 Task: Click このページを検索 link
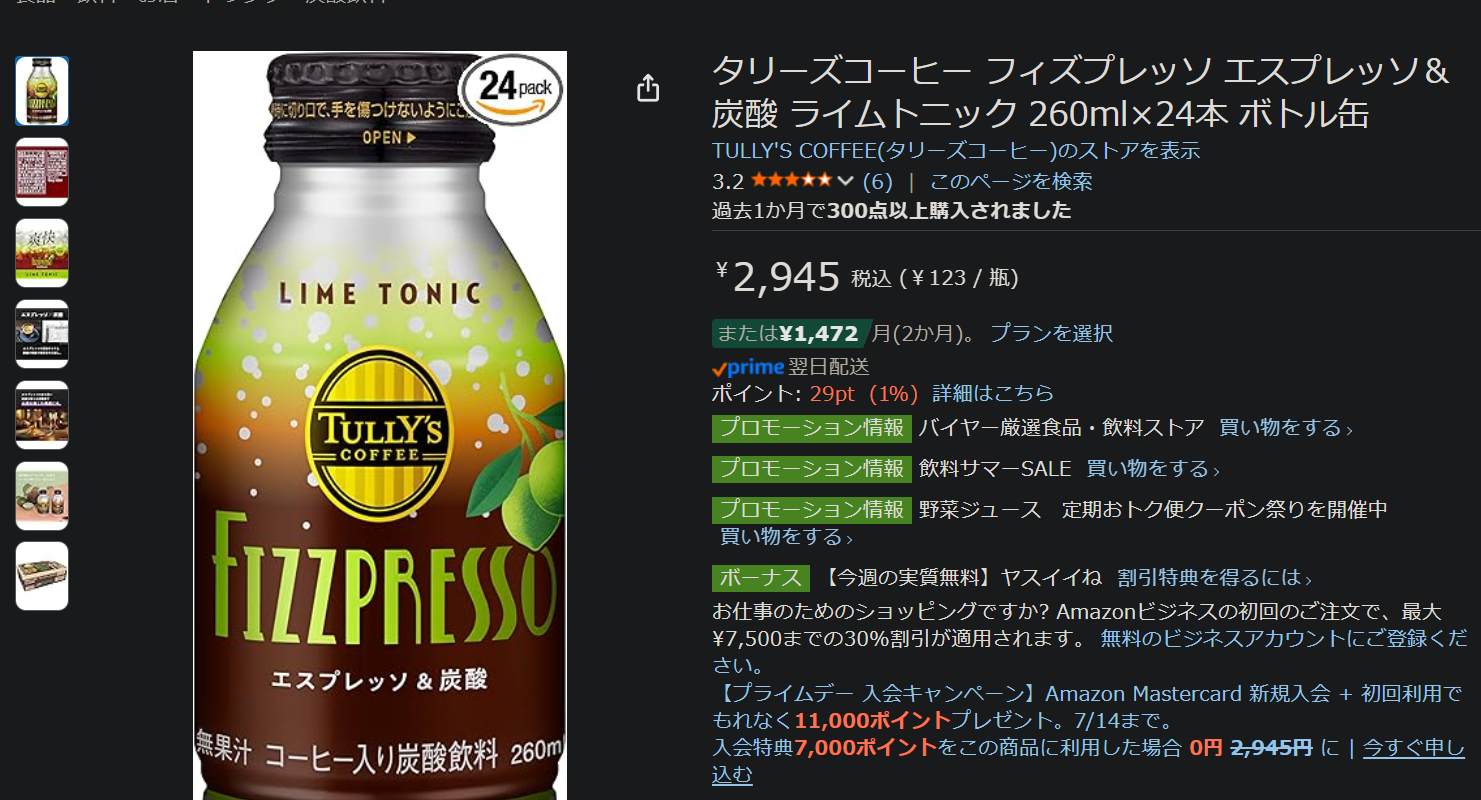click(1011, 182)
